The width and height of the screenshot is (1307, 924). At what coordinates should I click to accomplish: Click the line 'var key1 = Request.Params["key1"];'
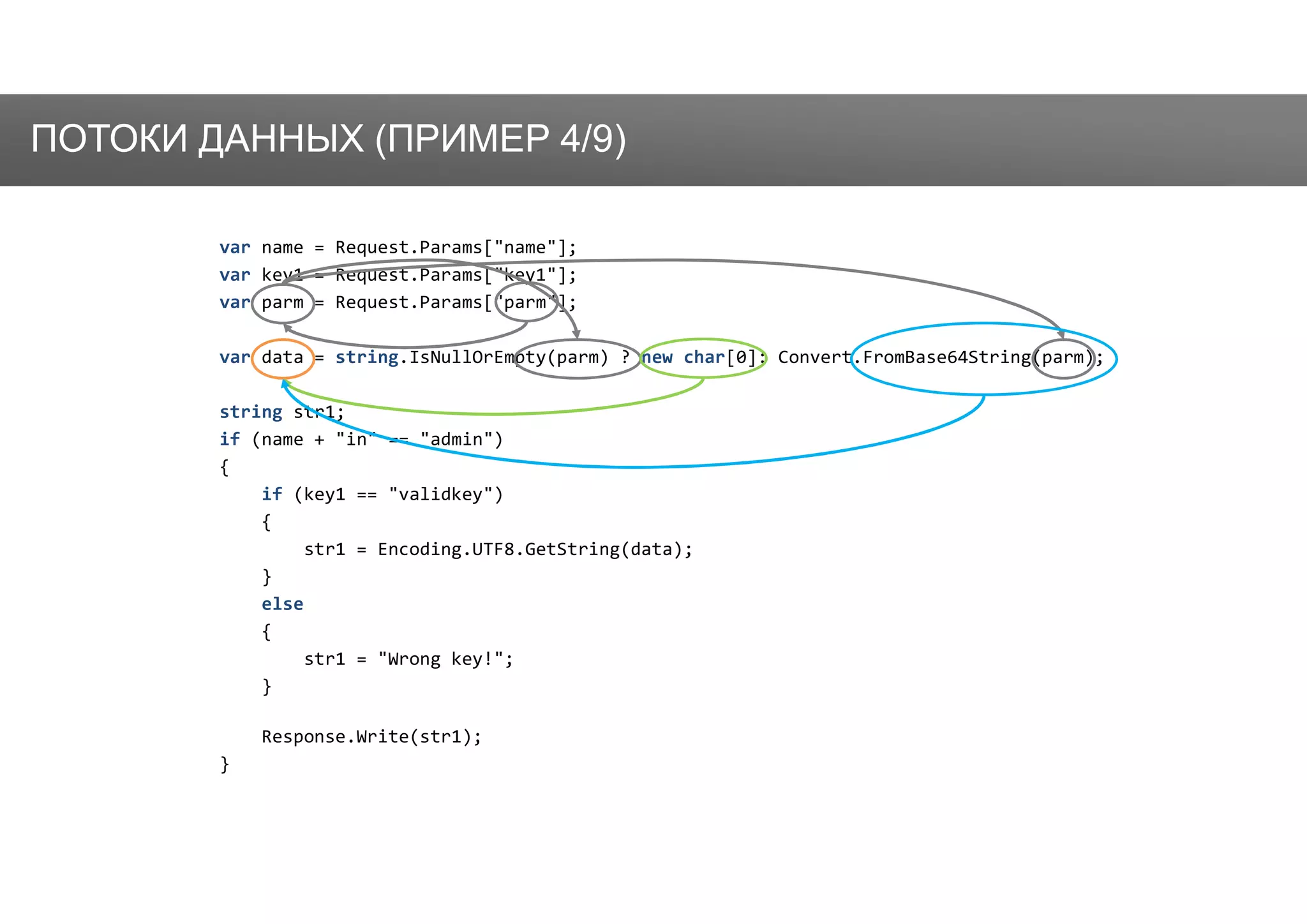[398, 275]
